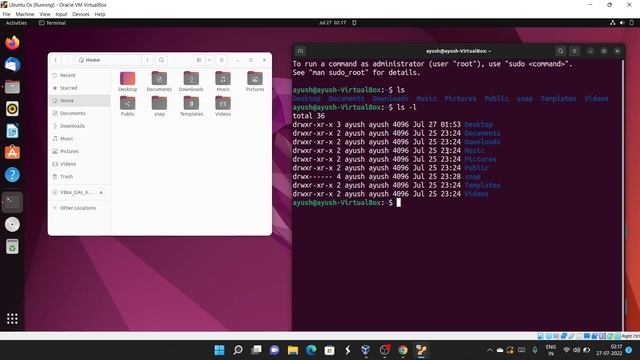Go back in Files navigation
The height and width of the screenshot is (360, 640).
pos(56,60)
